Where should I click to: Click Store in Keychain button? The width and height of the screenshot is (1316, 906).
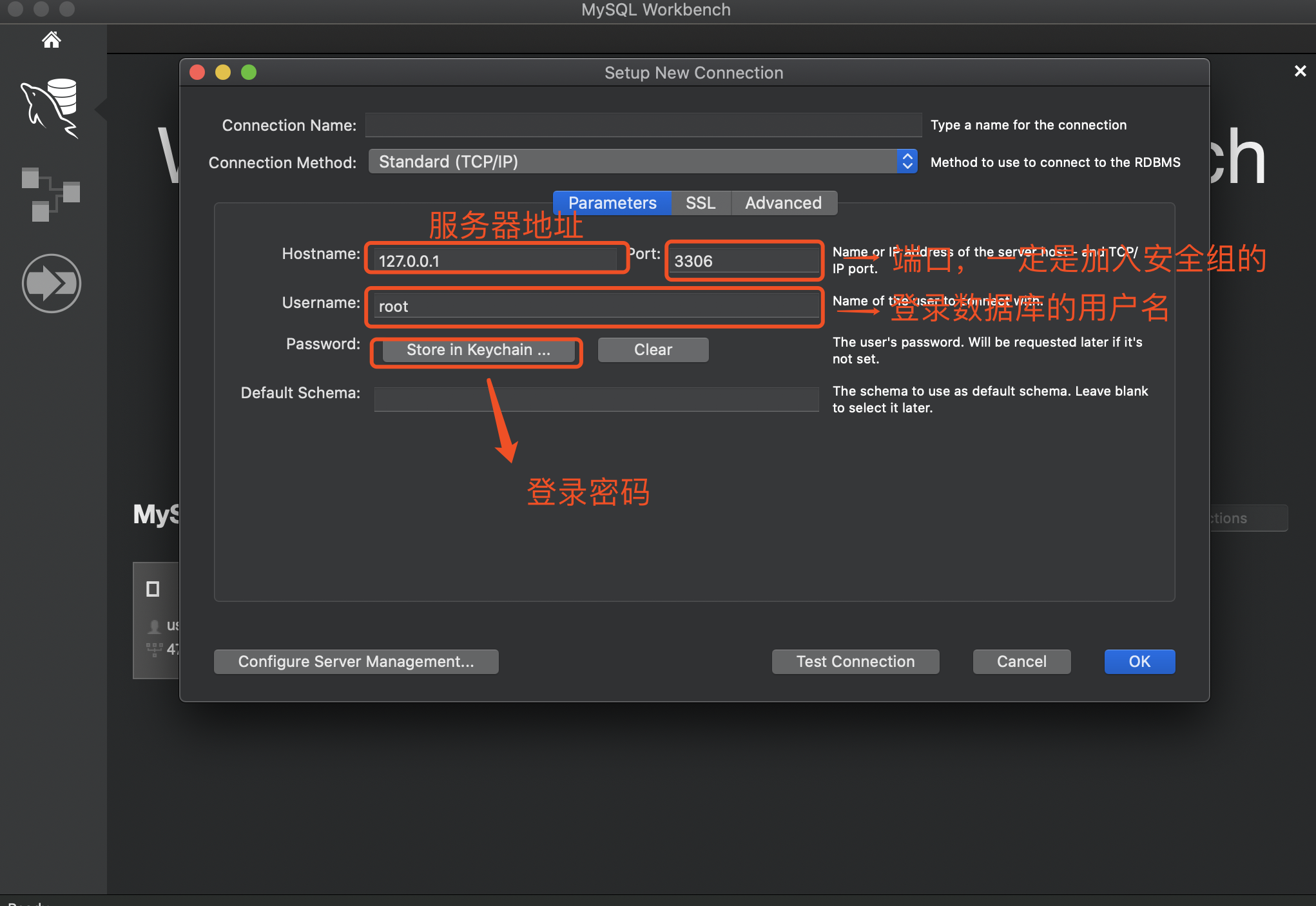(478, 350)
